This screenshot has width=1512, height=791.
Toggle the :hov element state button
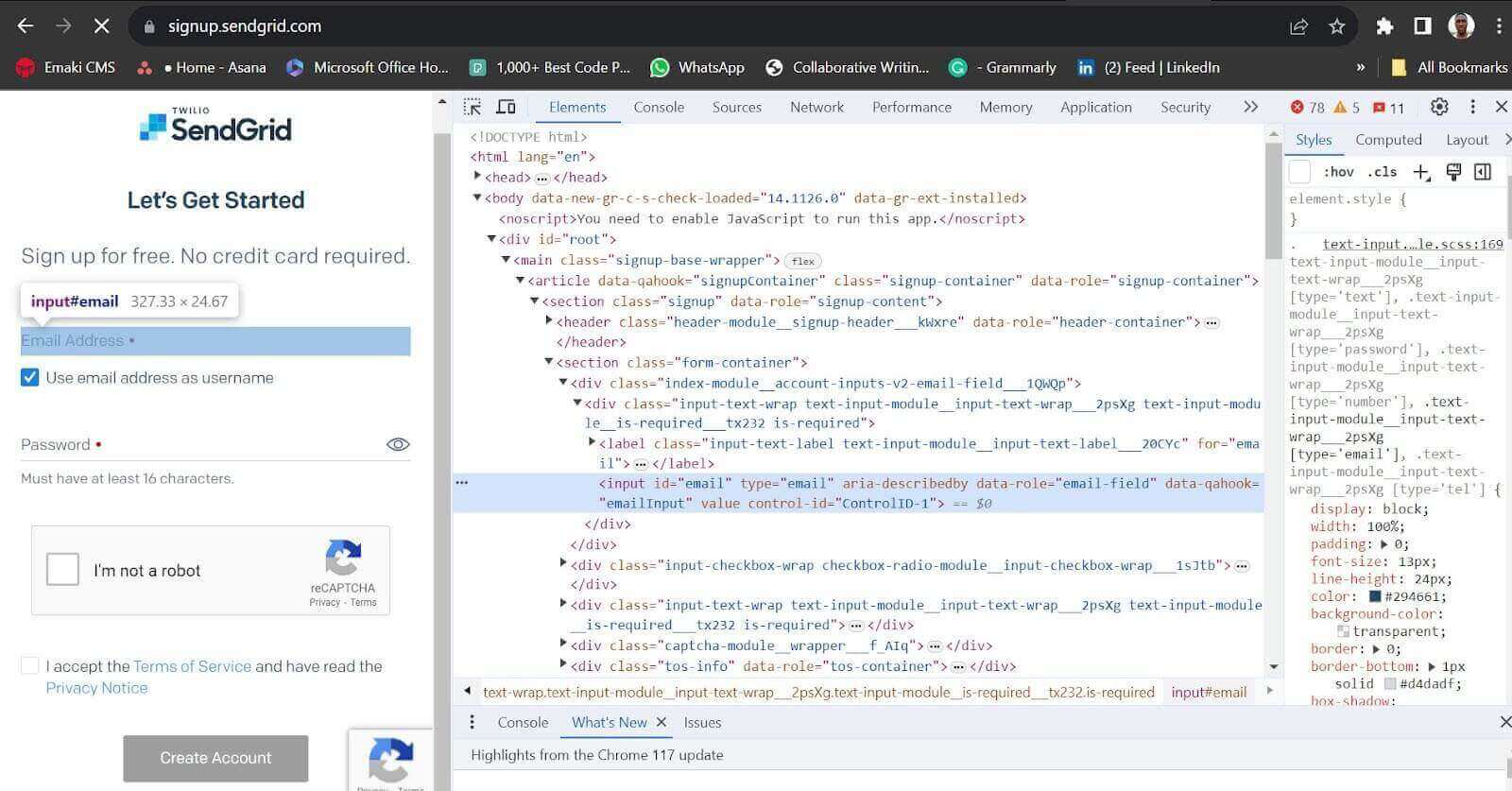(1338, 172)
